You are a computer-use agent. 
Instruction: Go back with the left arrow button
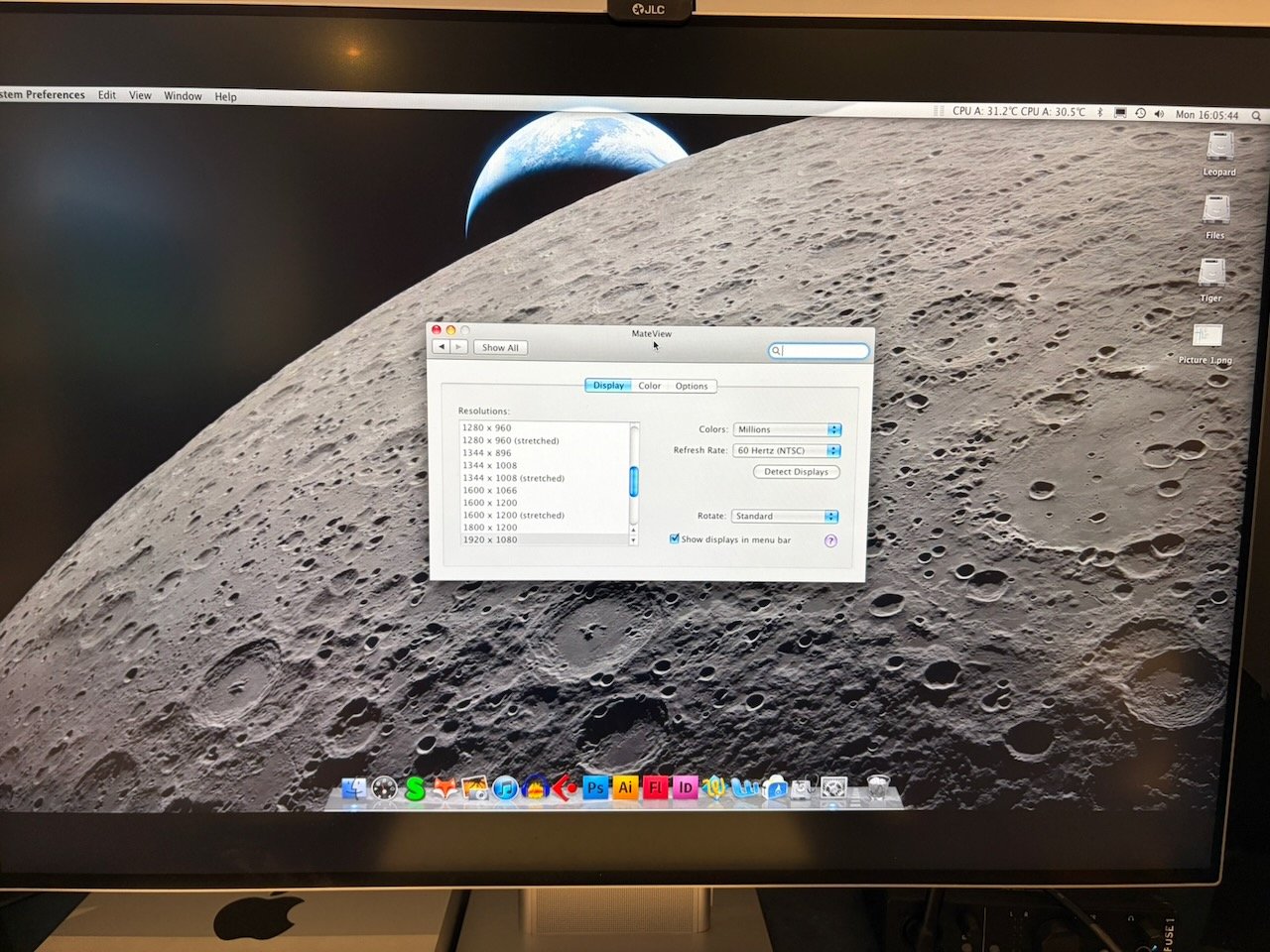point(442,347)
